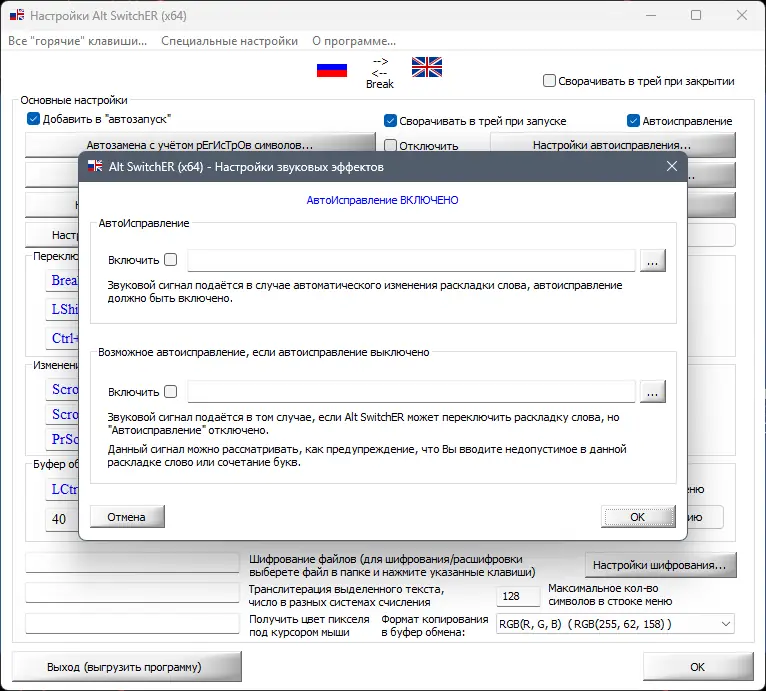This screenshot has width=766, height=691.
Task: Enable the Возможное автоисправление sound checkbox
Action: point(170,391)
